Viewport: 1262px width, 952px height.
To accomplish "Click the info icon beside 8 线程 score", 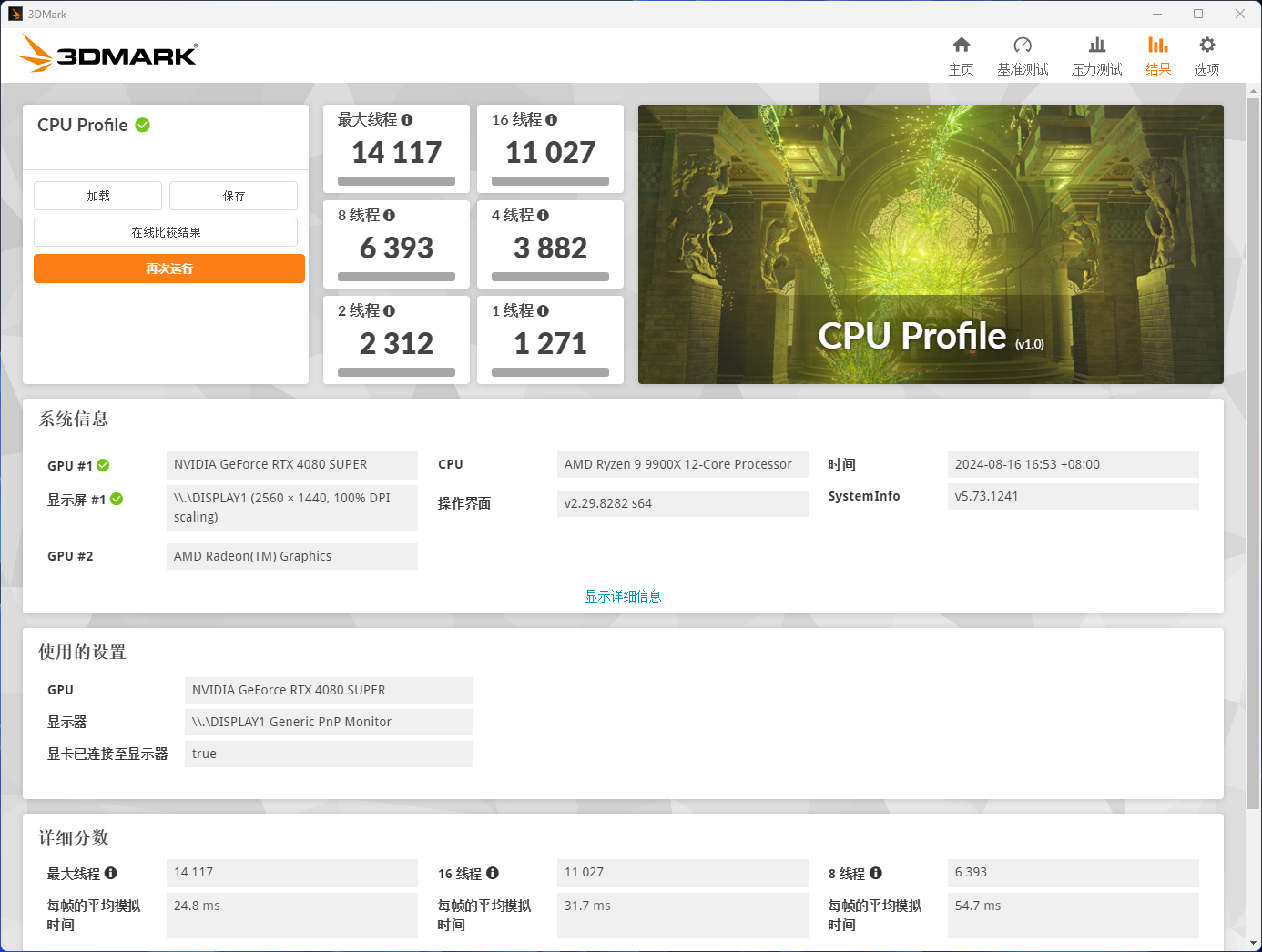I will tap(389, 216).
